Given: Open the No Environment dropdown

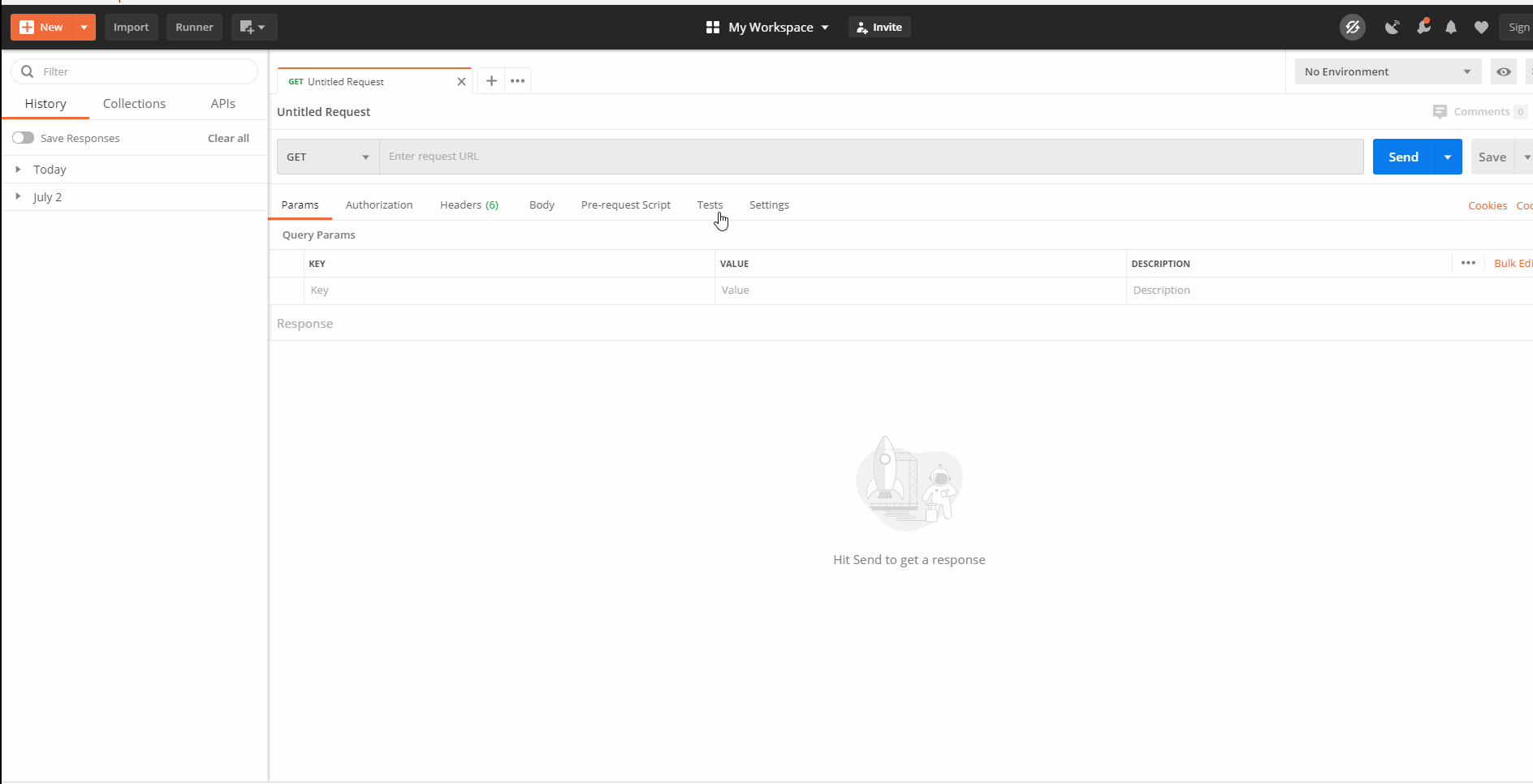Looking at the screenshot, I should [1387, 71].
